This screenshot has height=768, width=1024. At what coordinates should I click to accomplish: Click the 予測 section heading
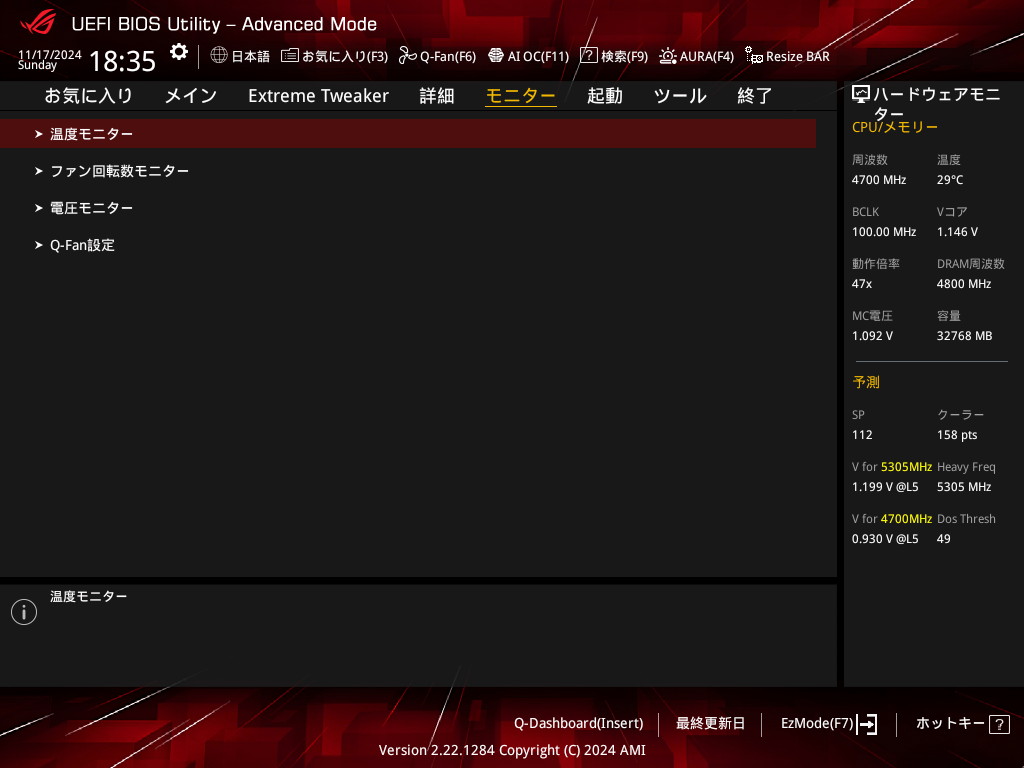click(866, 382)
